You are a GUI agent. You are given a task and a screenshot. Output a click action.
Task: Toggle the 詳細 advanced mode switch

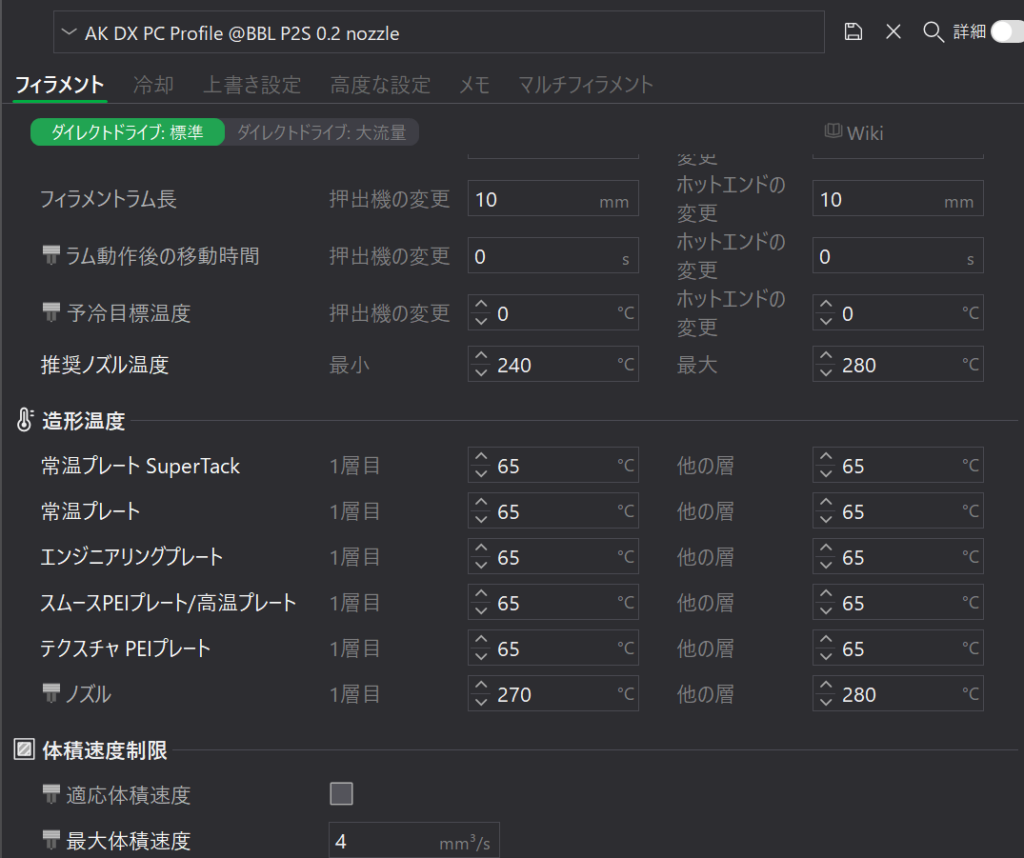(1005, 32)
